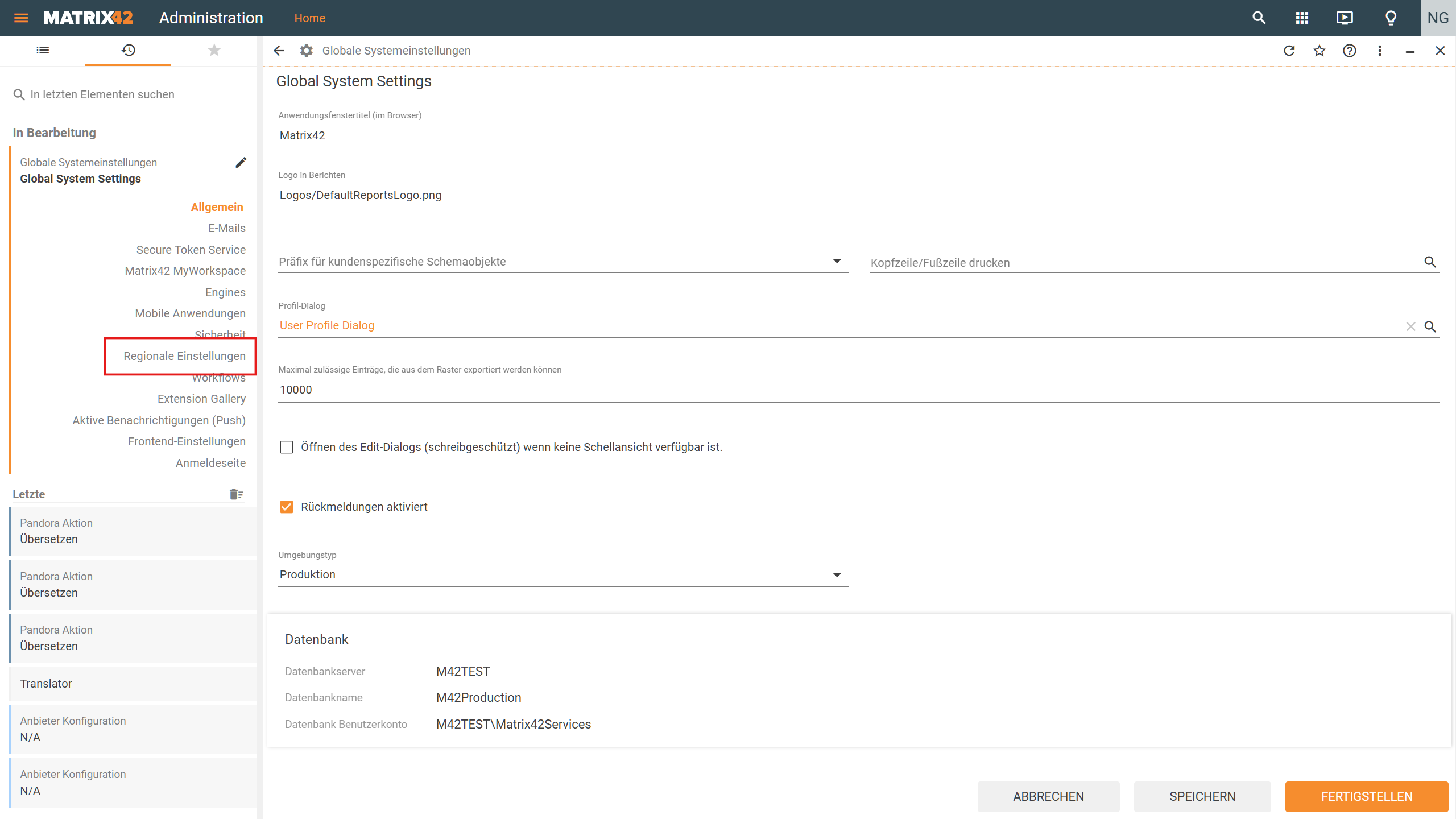Switch to the favorites star tab
The image size is (1456, 819).
pyautogui.click(x=214, y=50)
